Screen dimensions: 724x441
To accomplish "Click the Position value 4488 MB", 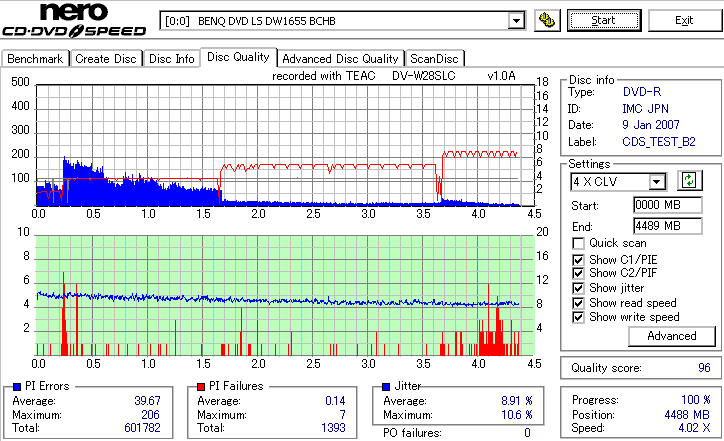I will pyautogui.click(x=687, y=415).
